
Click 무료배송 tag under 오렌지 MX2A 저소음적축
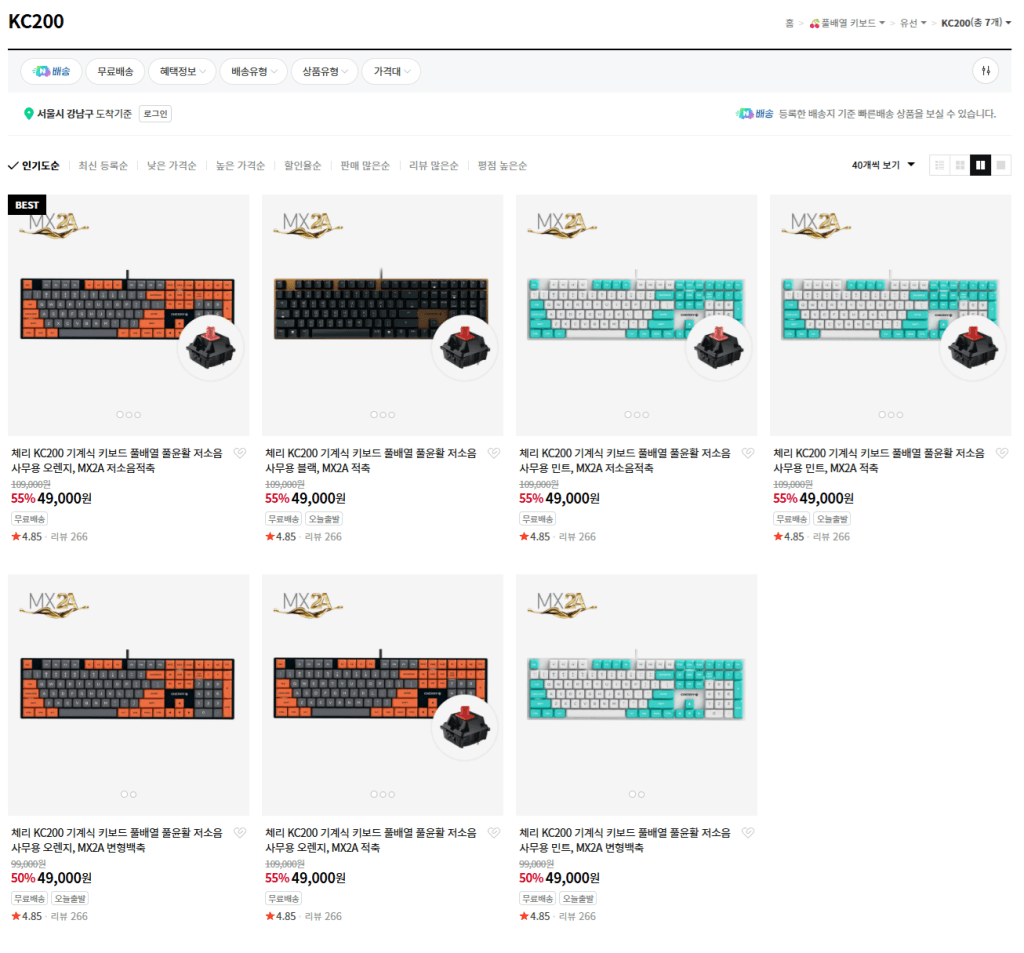29,519
